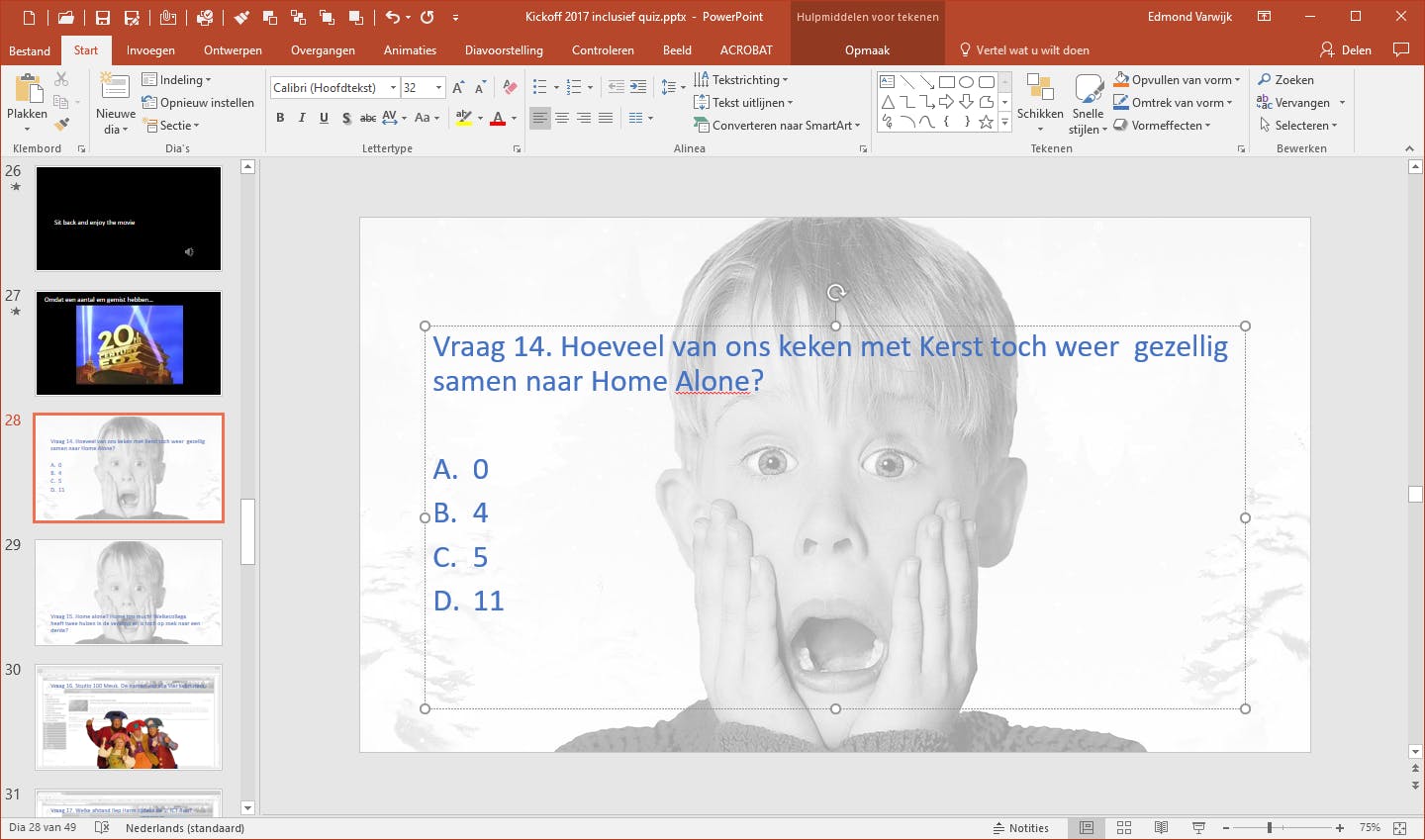Toggle underline formatting
Screen dimensions: 1425x840
324,118
